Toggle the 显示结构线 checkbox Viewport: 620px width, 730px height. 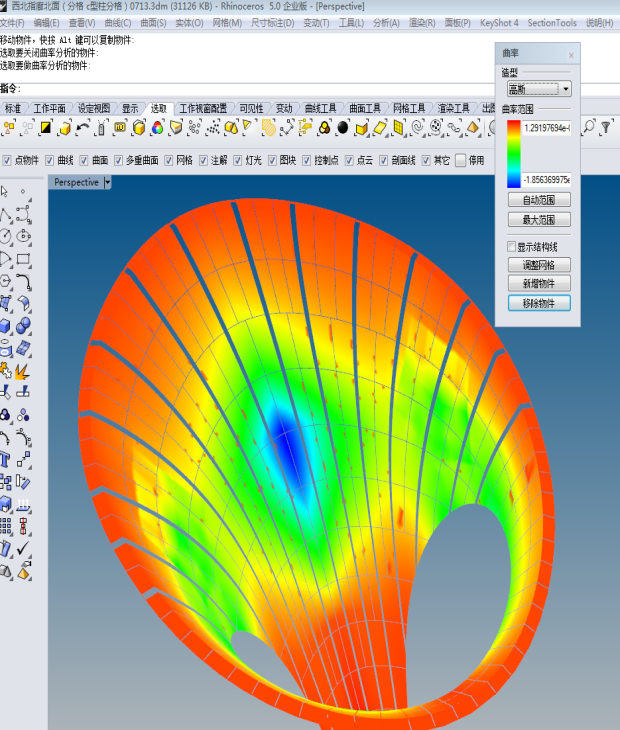click(x=512, y=246)
